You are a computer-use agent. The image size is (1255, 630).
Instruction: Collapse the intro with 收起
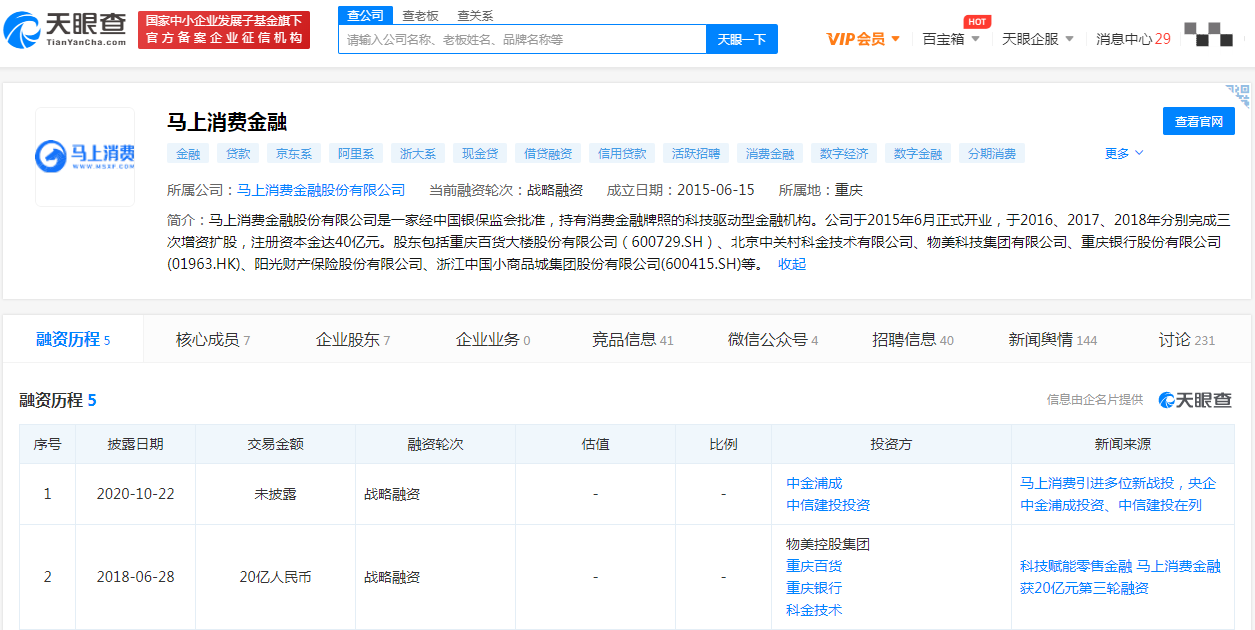click(x=792, y=264)
